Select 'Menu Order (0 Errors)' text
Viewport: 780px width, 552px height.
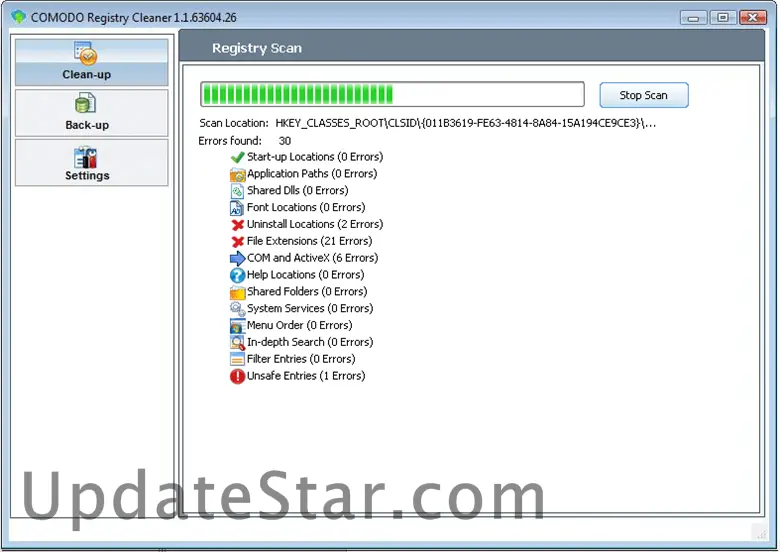coord(299,326)
